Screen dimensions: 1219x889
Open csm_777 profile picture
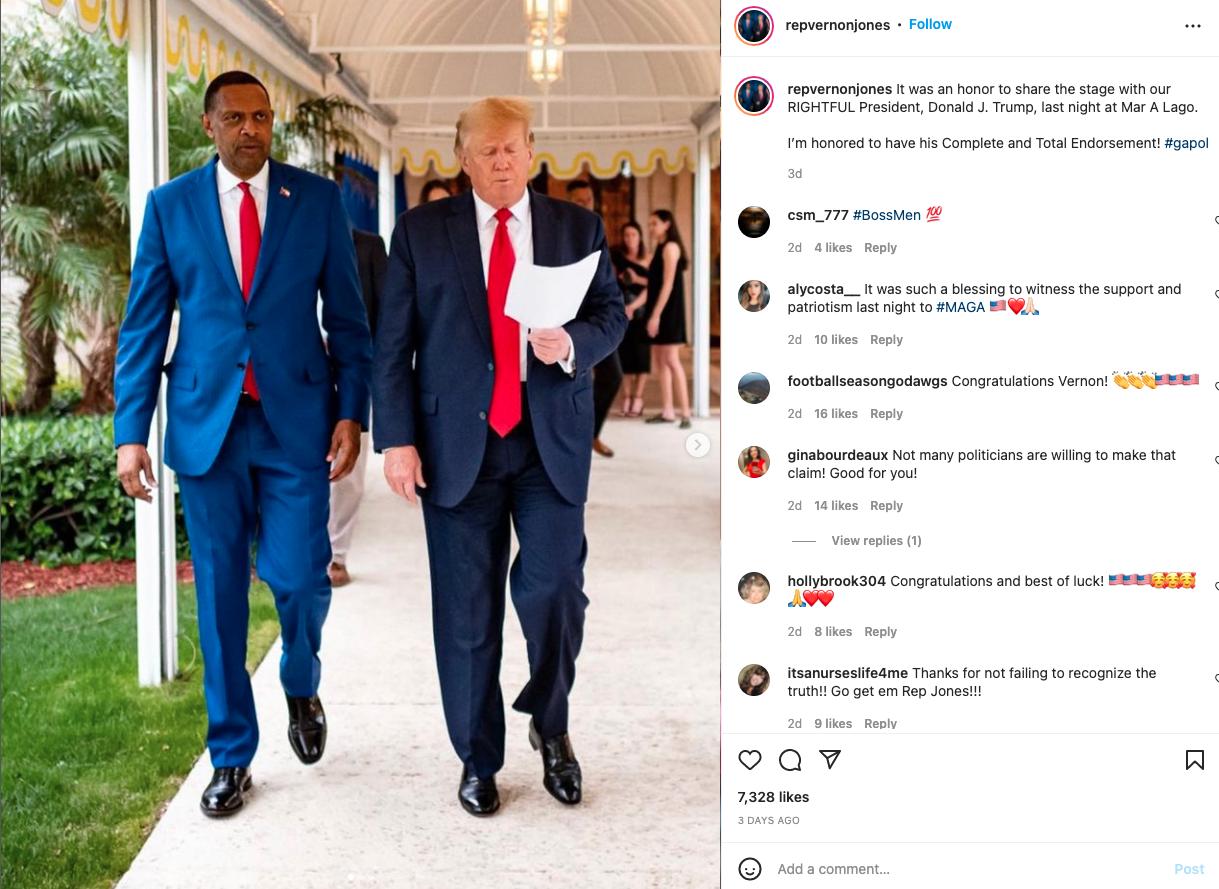[x=754, y=222]
